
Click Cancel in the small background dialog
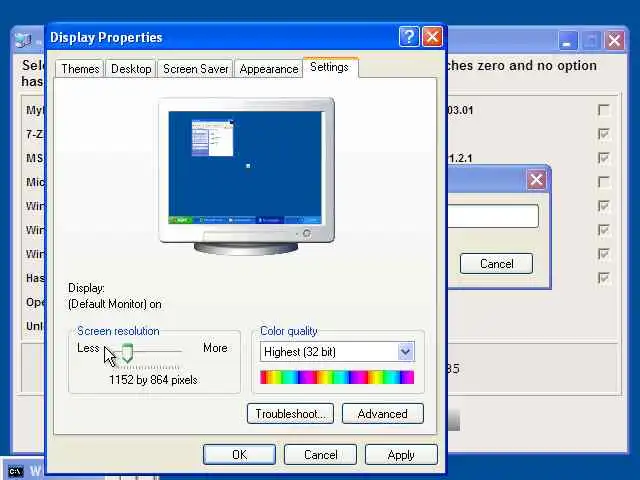pyautogui.click(x=496, y=264)
